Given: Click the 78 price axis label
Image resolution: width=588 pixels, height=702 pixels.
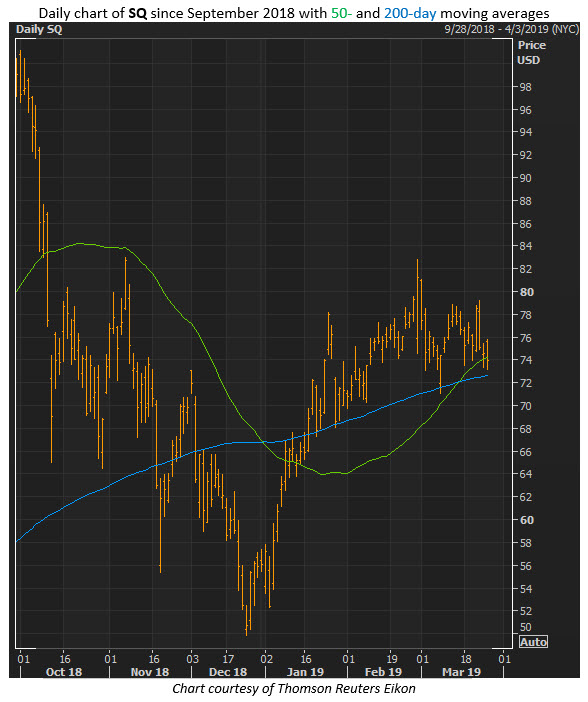Looking at the screenshot, I should (525, 315).
